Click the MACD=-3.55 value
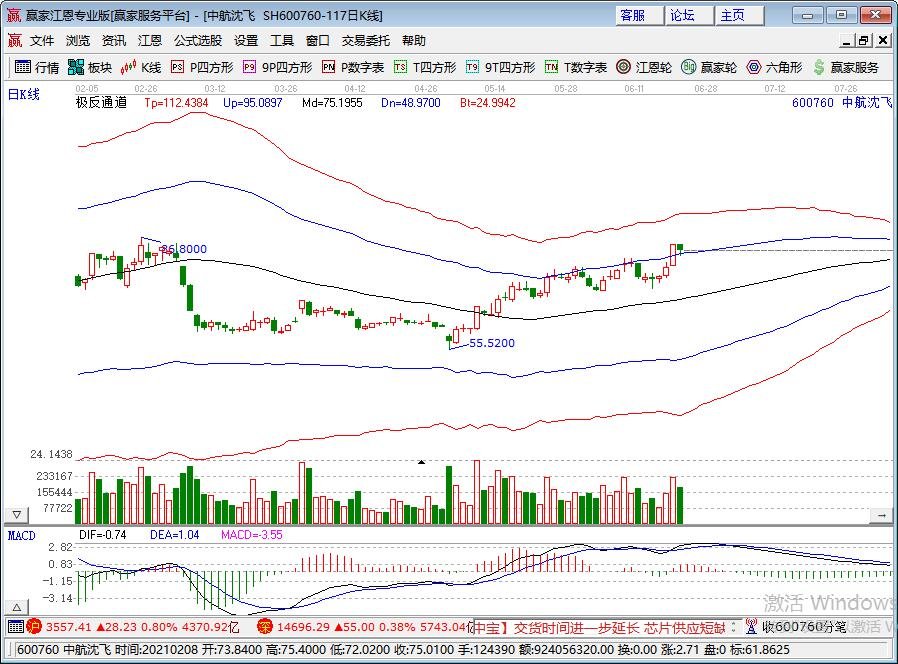898x664 pixels. pyautogui.click(x=252, y=535)
